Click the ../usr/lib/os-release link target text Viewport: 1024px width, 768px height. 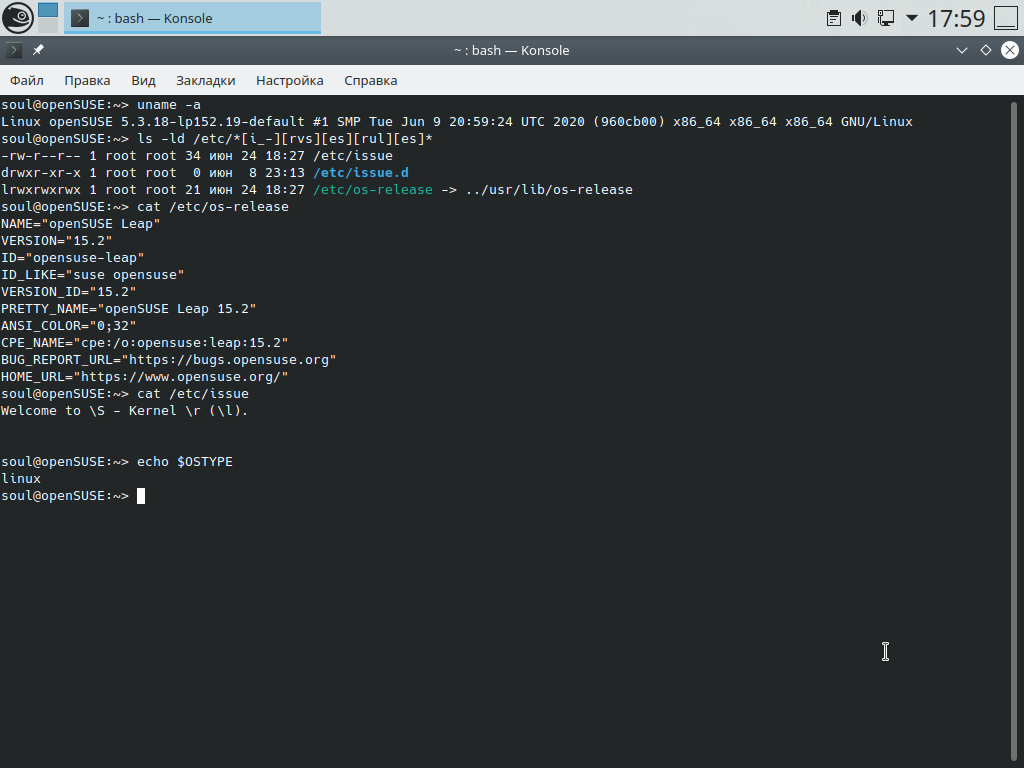click(x=549, y=189)
